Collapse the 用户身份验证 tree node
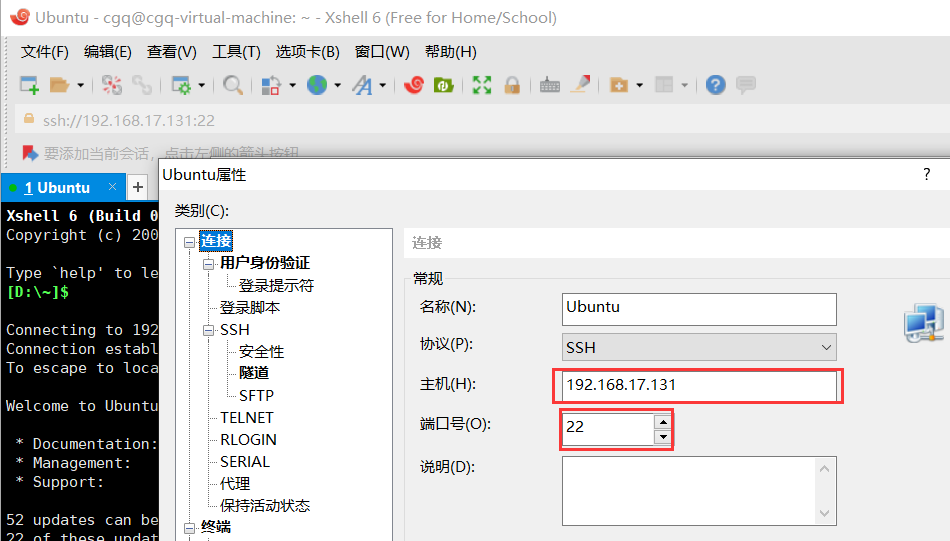Viewport: 950px width, 541px height. click(x=208, y=264)
